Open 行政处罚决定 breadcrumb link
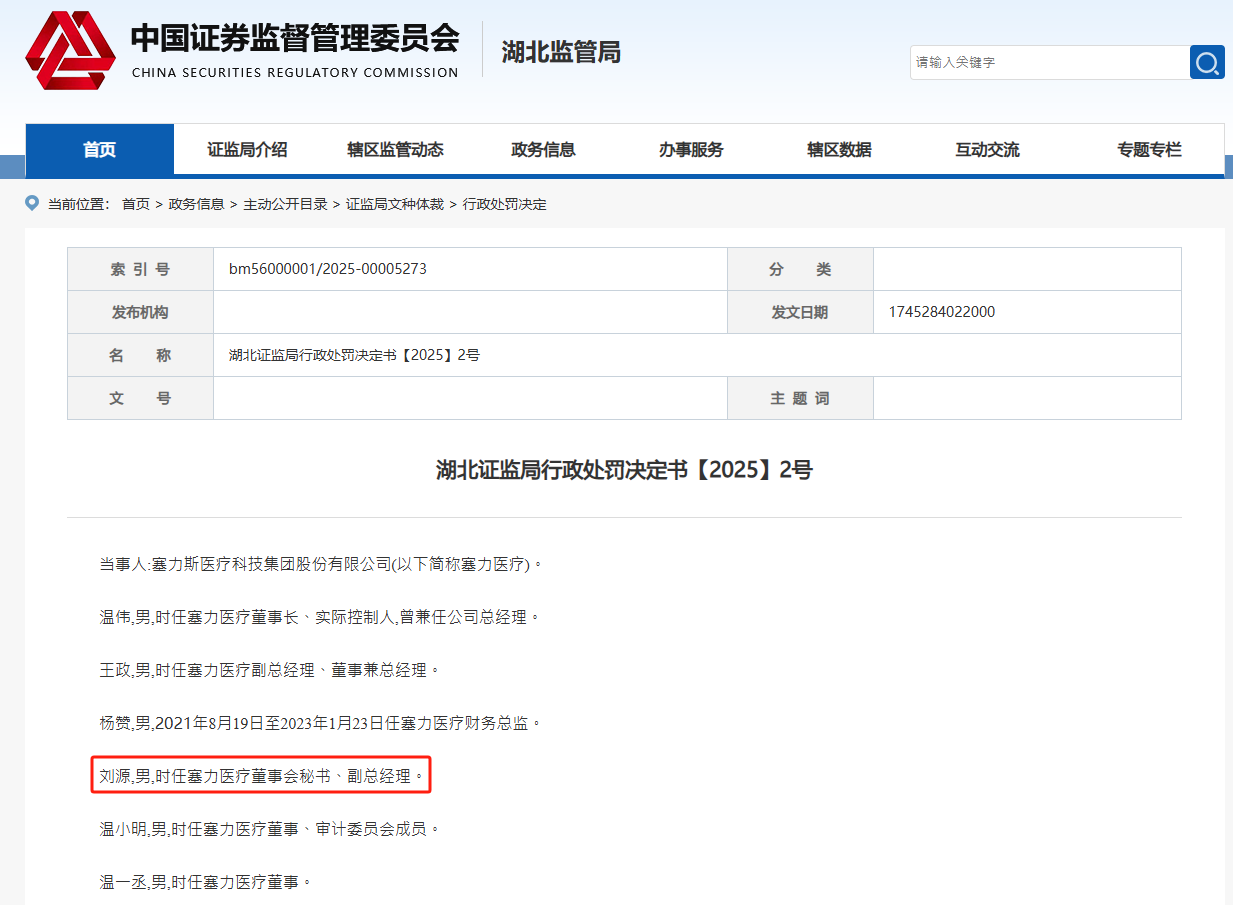The image size is (1233, 905). 505,204
